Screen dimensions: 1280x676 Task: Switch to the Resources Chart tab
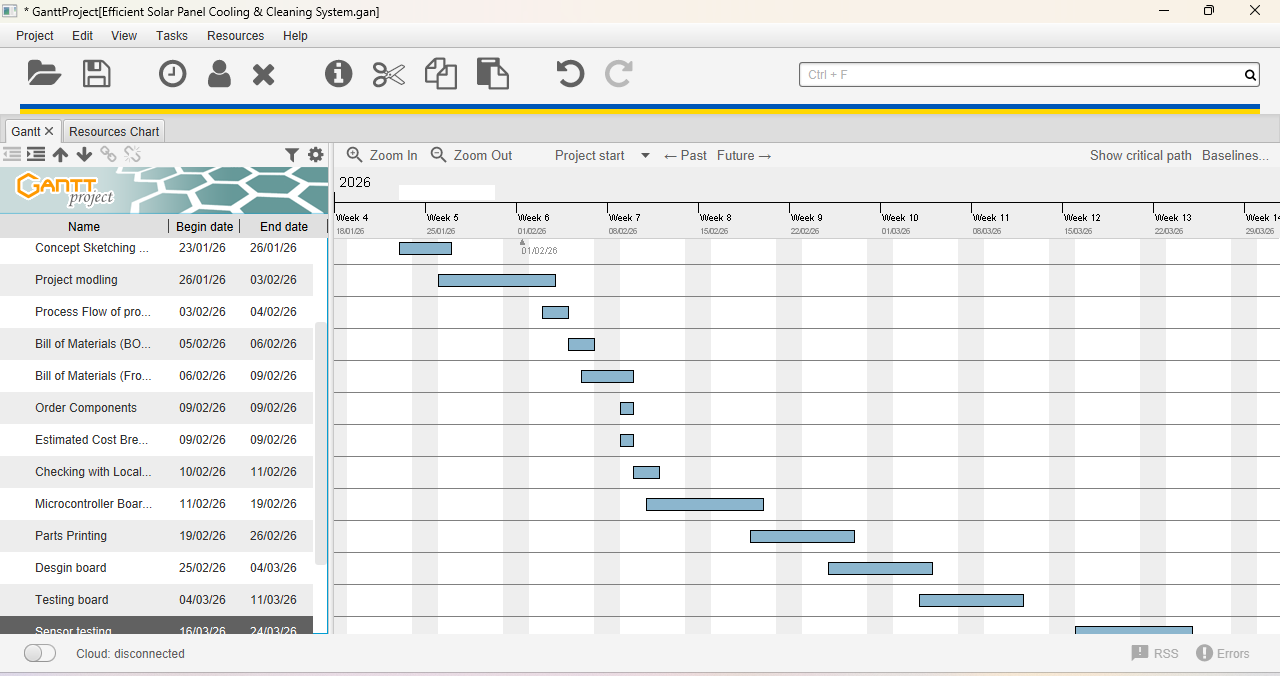click(x=114, y=131)
